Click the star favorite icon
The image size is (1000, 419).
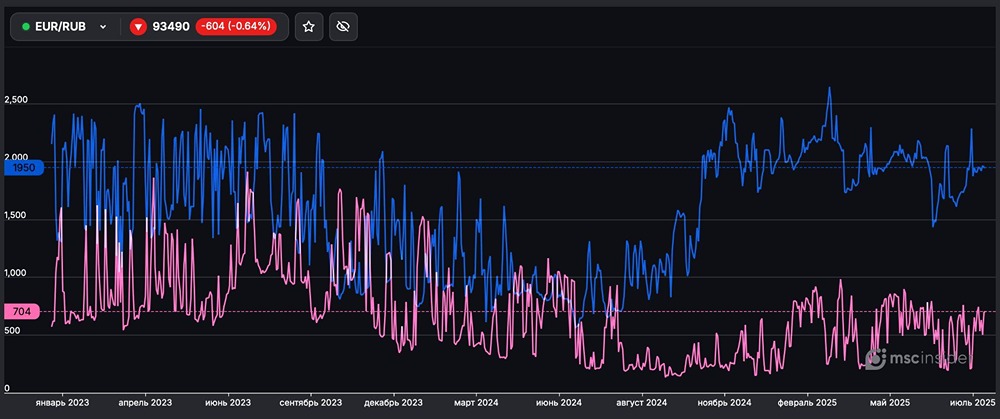point(309,27)
